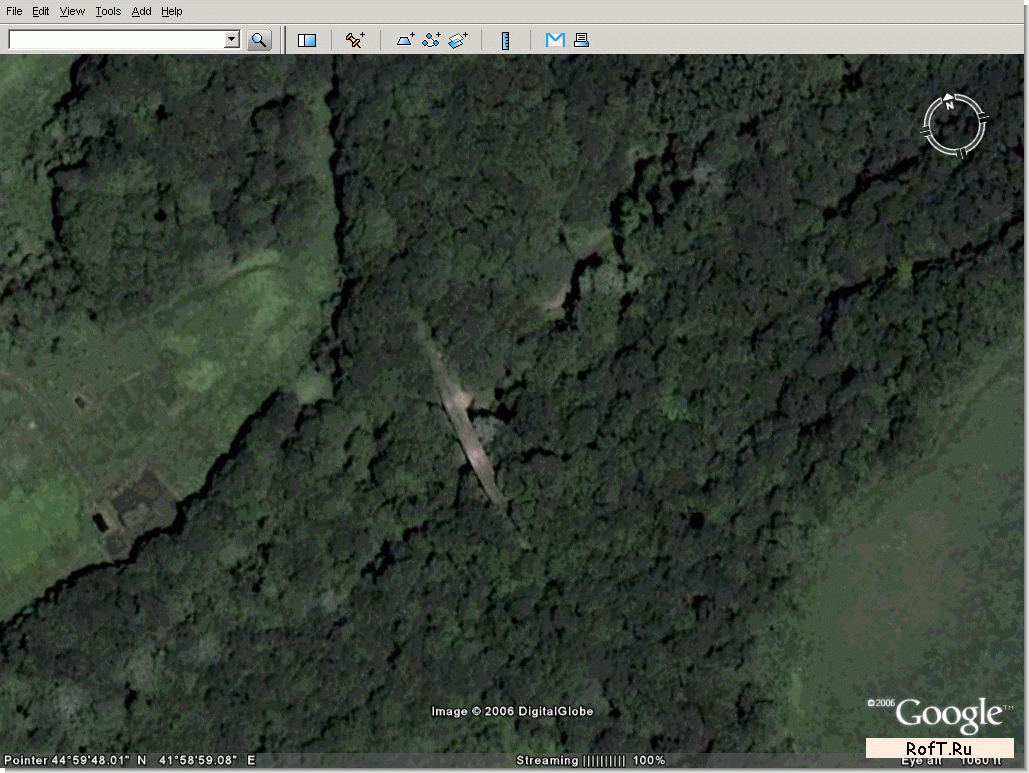
Task: Click the Add Image Overlay icon
Action: pos(458,40)
